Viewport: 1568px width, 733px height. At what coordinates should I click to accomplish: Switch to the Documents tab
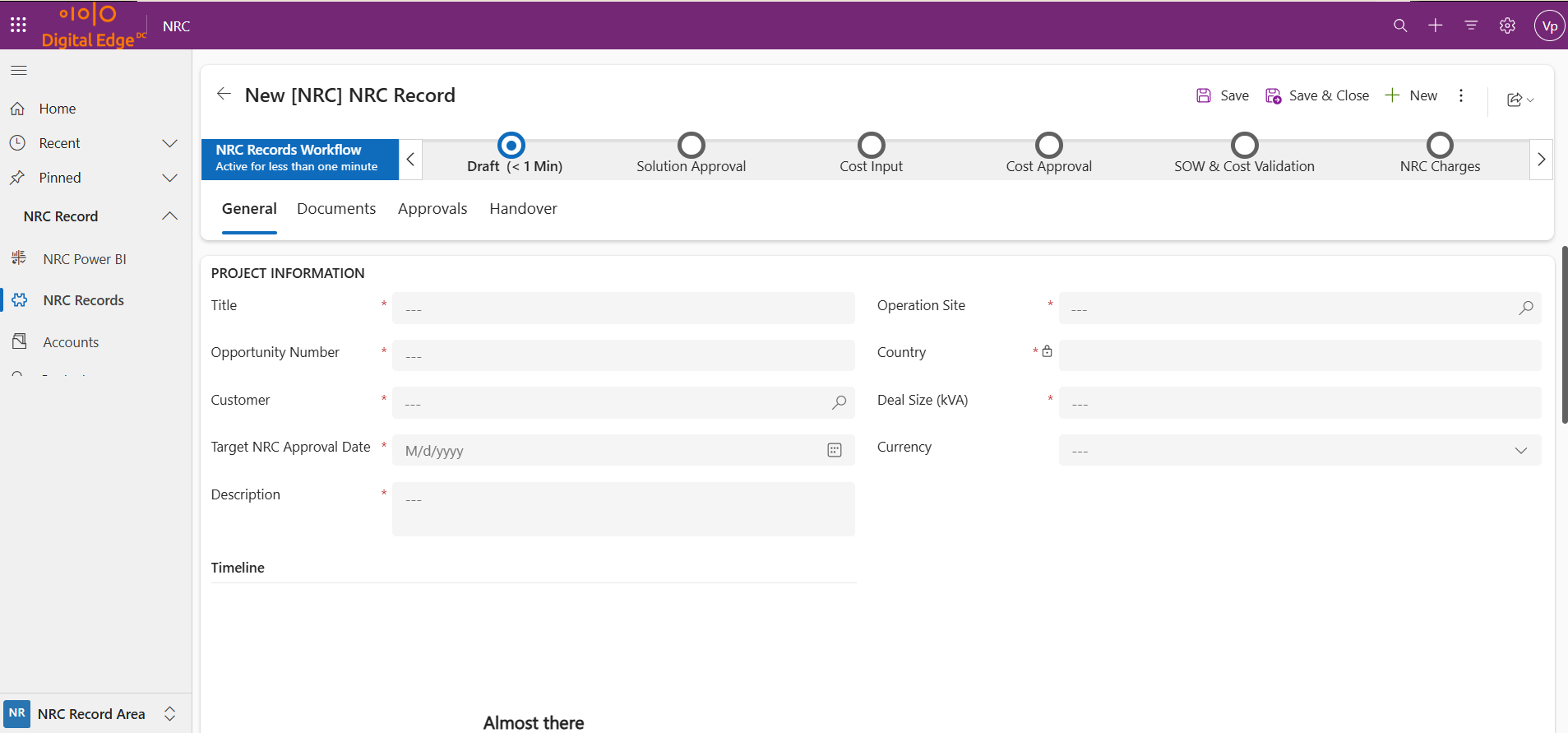pos(336,209)
